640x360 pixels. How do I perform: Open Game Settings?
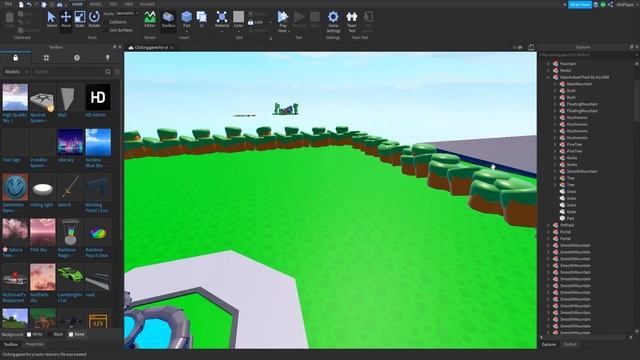(333, 22)
